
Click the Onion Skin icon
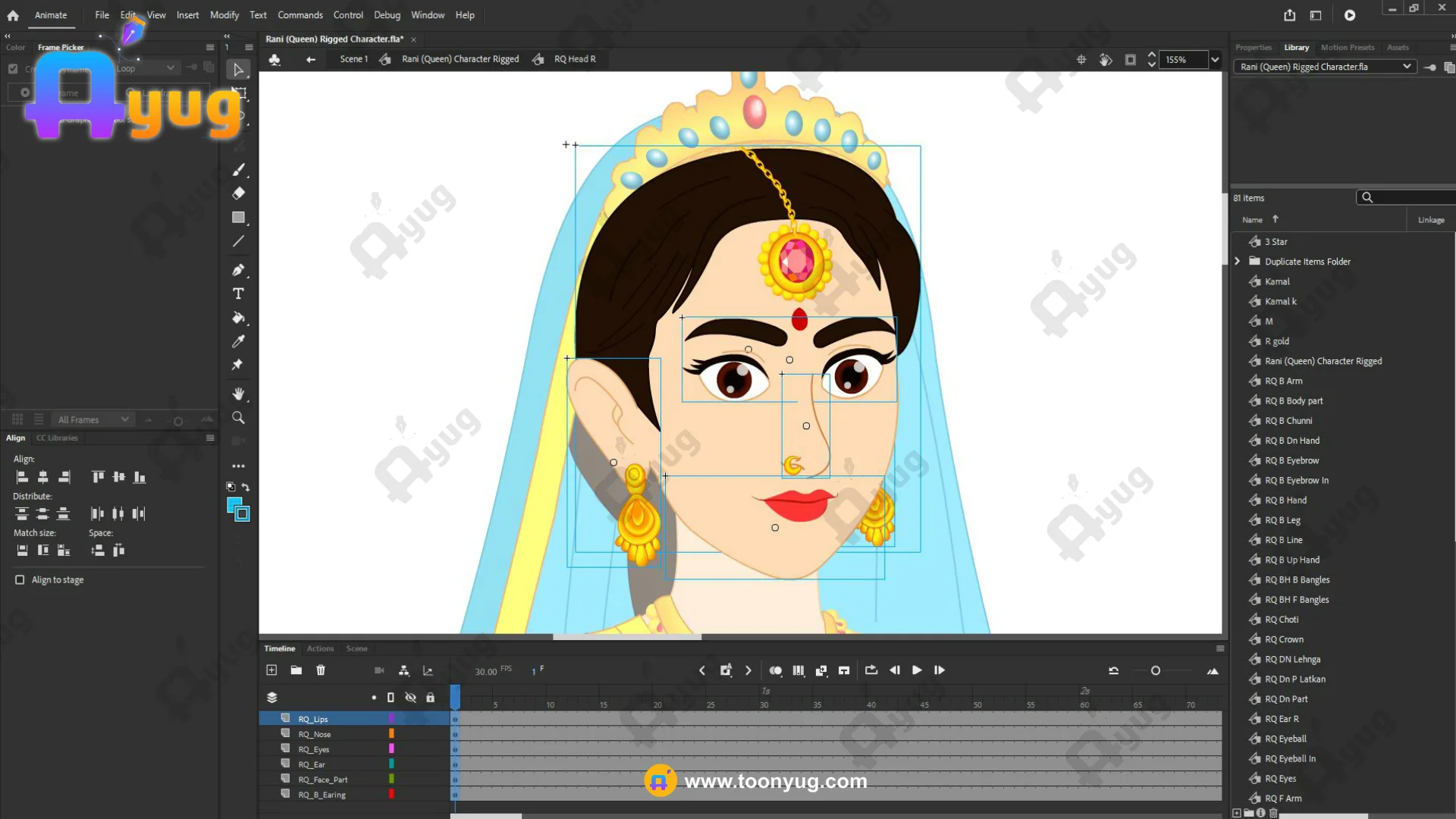point(775,670)
